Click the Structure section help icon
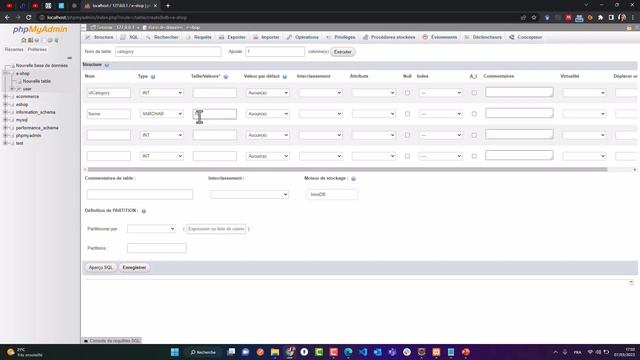Screen dimensions: 640x360 click(107, 65)
